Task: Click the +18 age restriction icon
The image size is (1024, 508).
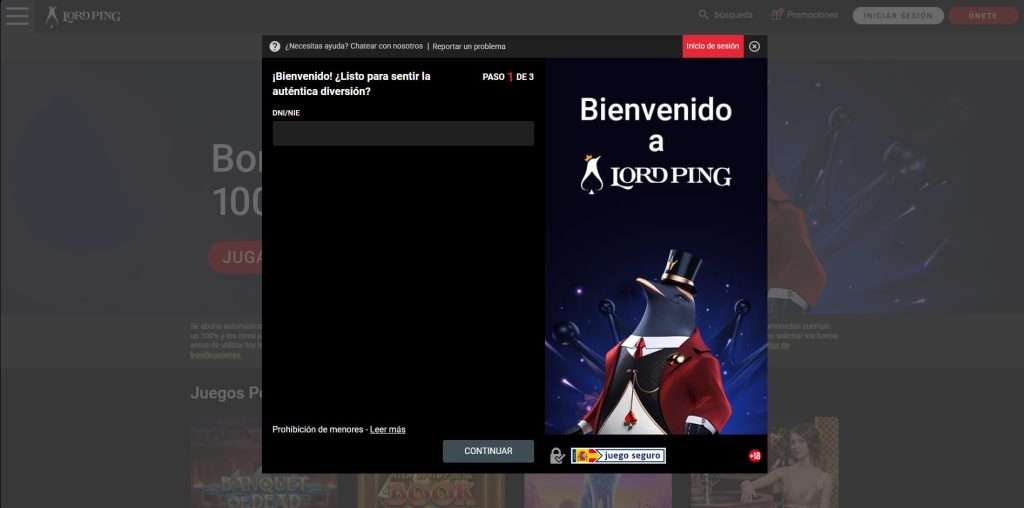Action: (755, 456)
